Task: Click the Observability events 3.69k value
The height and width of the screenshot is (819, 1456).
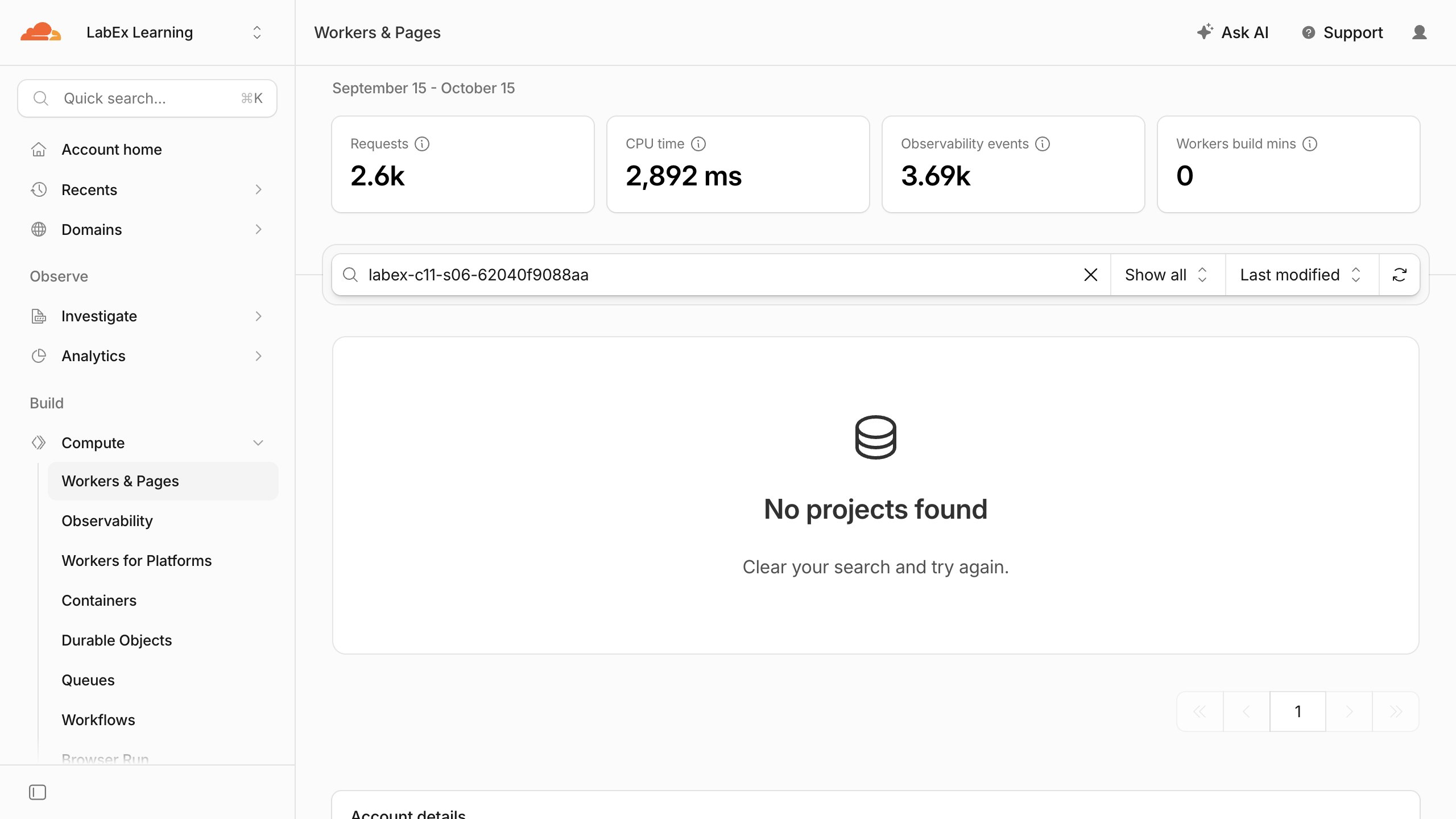Action: click(x=936, y=176)
